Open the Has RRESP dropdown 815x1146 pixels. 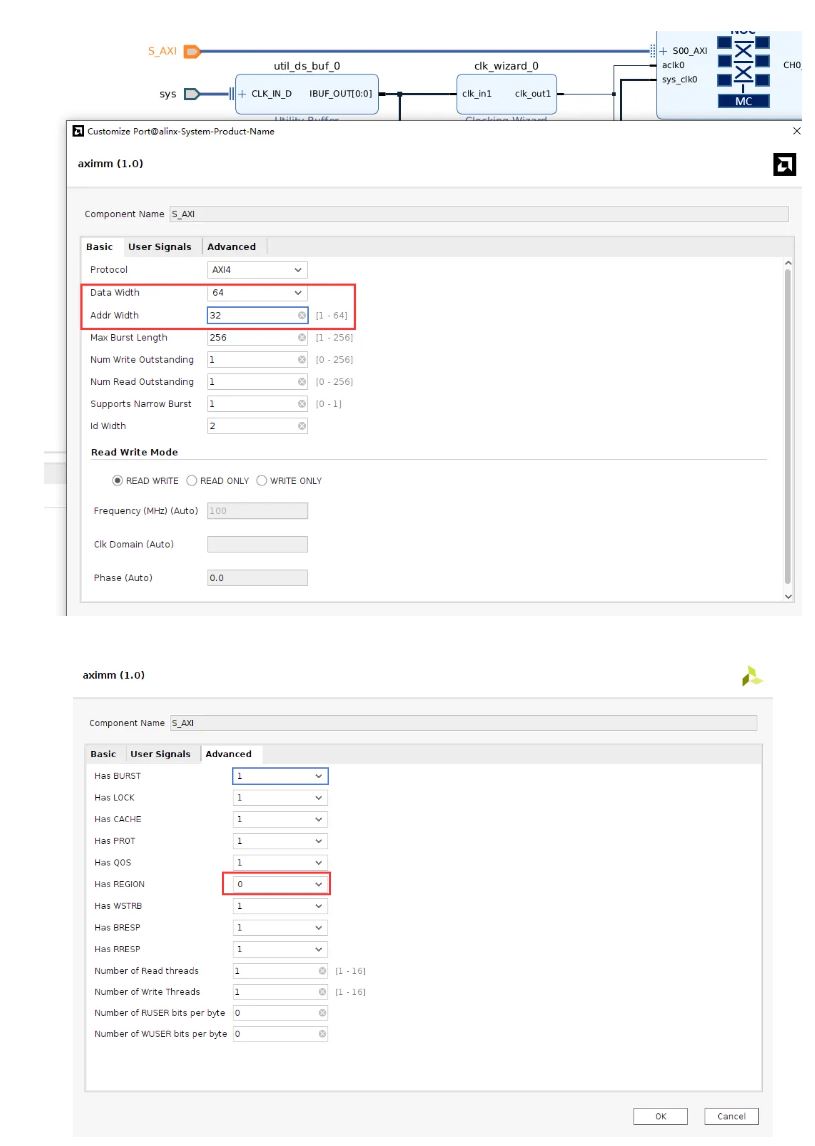coord(281,949)
